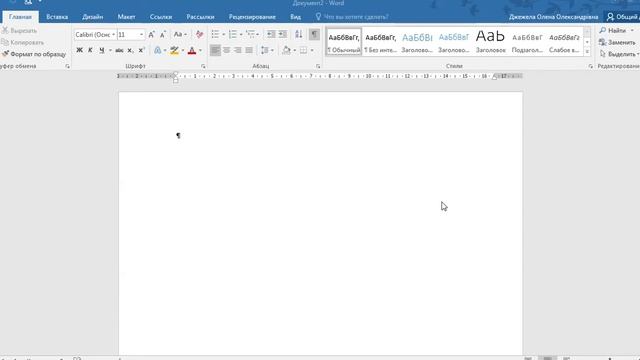The width and height of the screenshot is (640, 360).
Task: Apply the Слабое выделение style
Action: coord(564,42)
